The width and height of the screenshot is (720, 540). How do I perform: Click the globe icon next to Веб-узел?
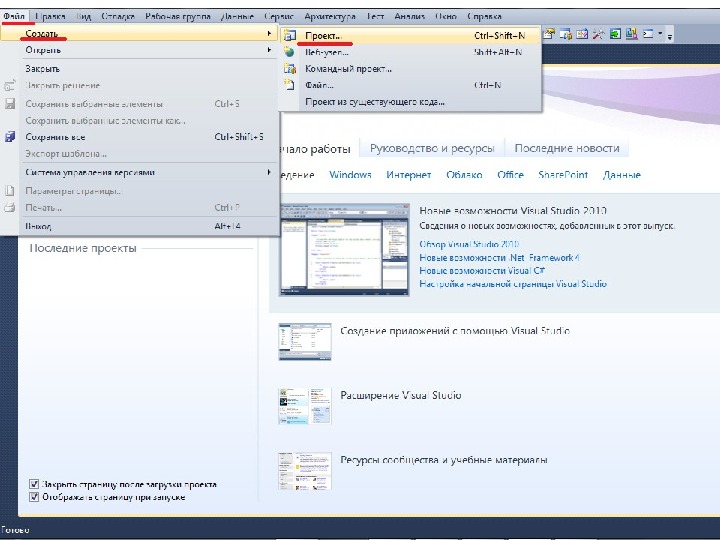click(x=289, y=52)
